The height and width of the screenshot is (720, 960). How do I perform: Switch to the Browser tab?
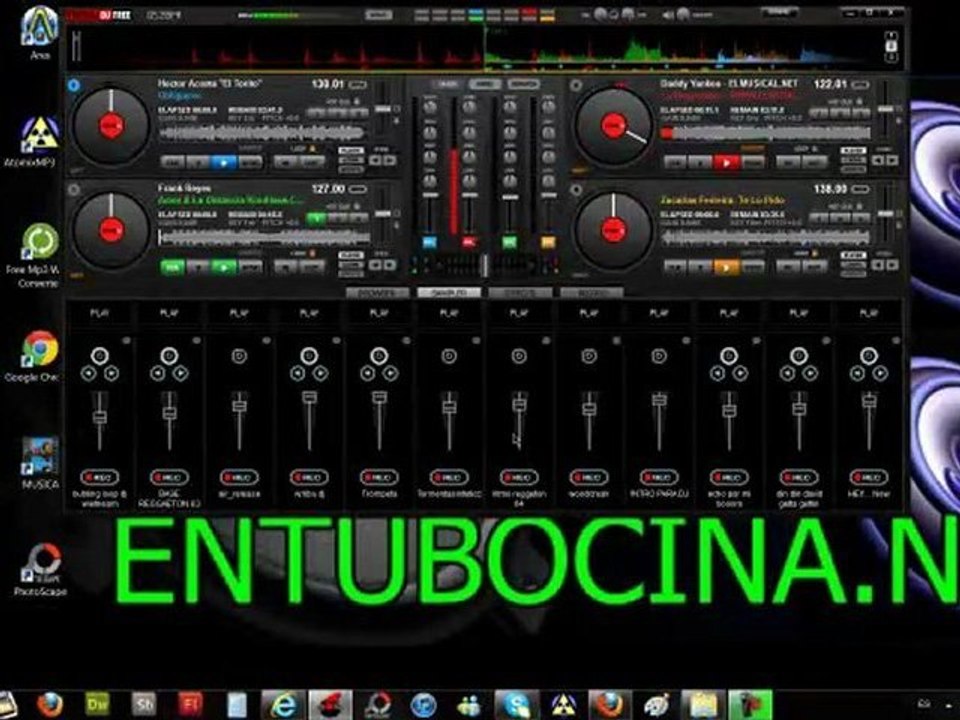[x=378, y=293]
